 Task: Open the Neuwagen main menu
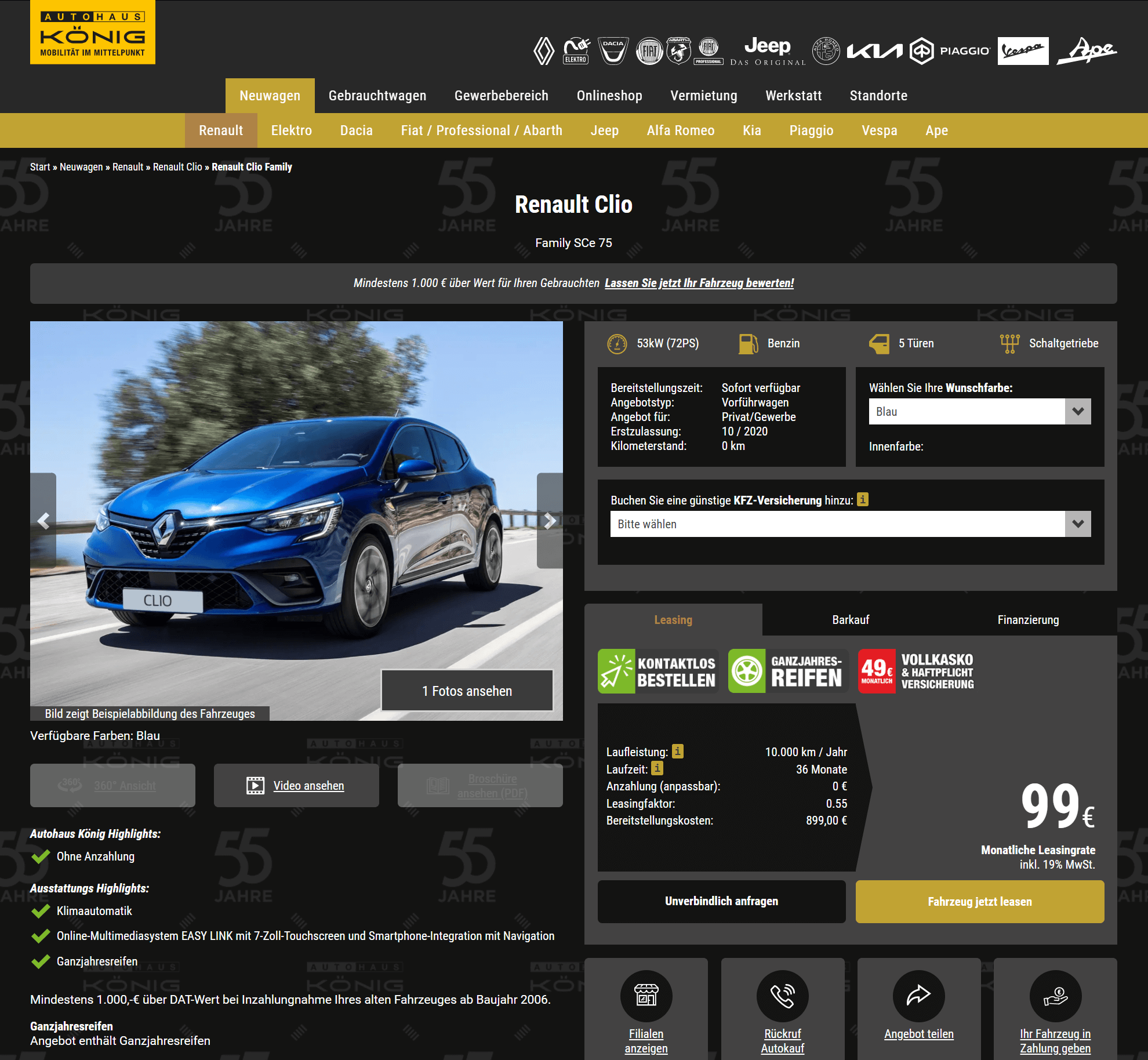coord(270,96)
